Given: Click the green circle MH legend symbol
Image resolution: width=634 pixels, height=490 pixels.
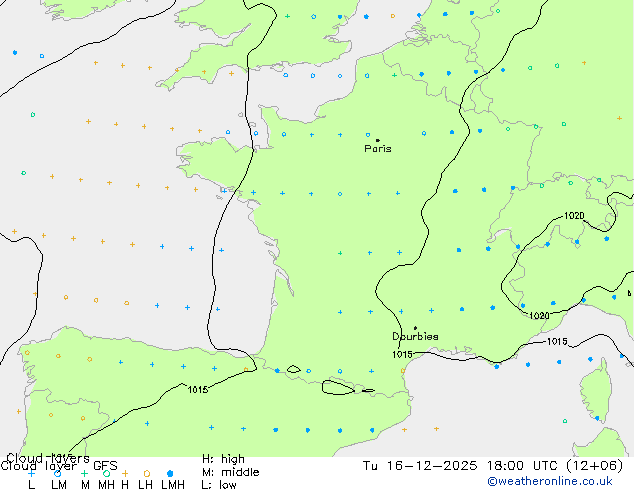Looking at the screenshot, I should pyautogui.click(x=106, y=473).
